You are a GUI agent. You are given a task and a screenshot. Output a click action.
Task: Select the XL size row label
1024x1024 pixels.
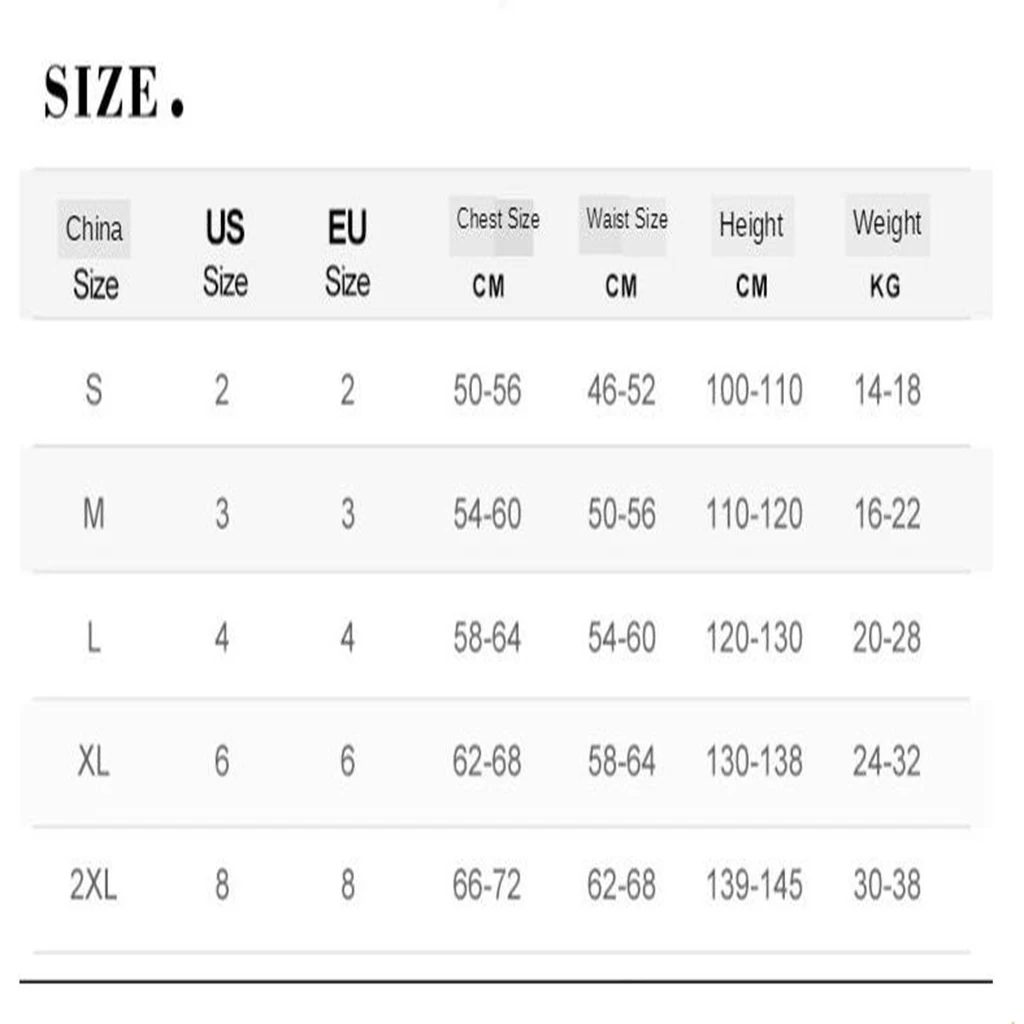coord(93,762)
